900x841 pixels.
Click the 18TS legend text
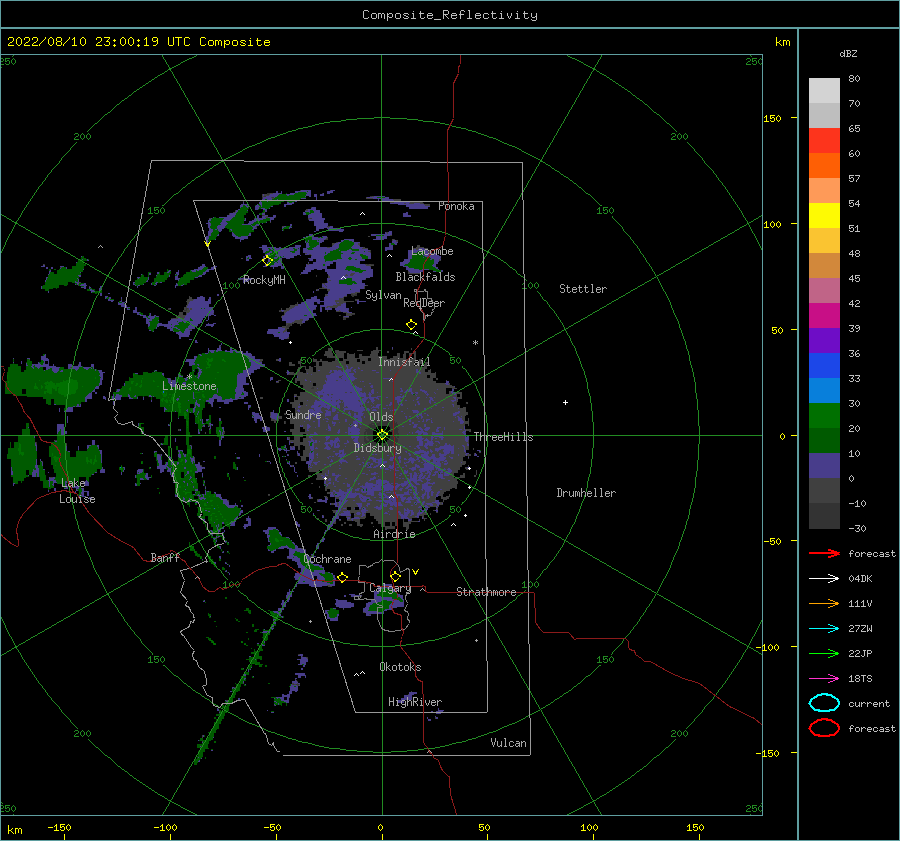tap(860, 679)
